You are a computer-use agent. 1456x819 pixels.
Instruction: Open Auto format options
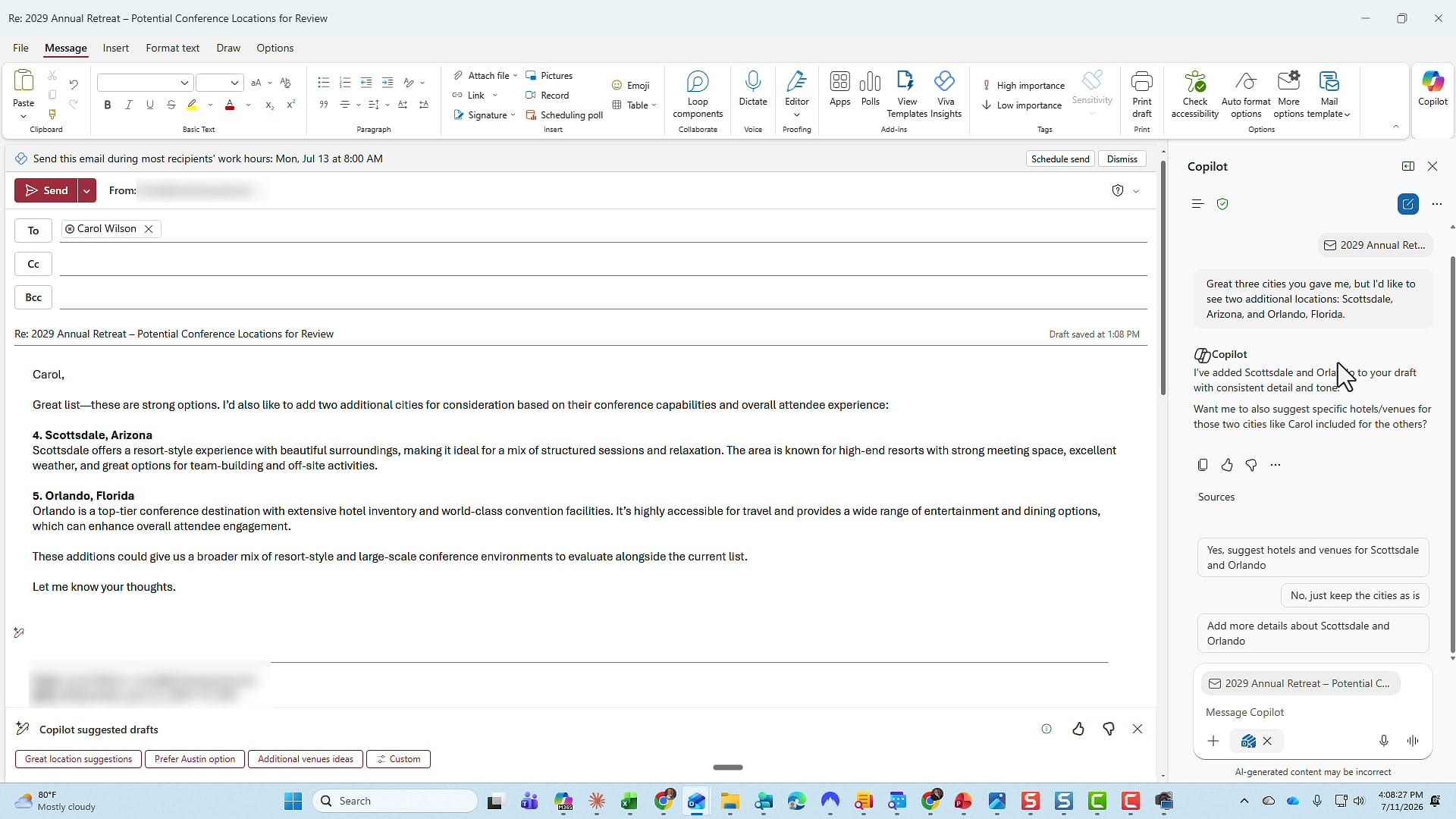click(1246, 94)
